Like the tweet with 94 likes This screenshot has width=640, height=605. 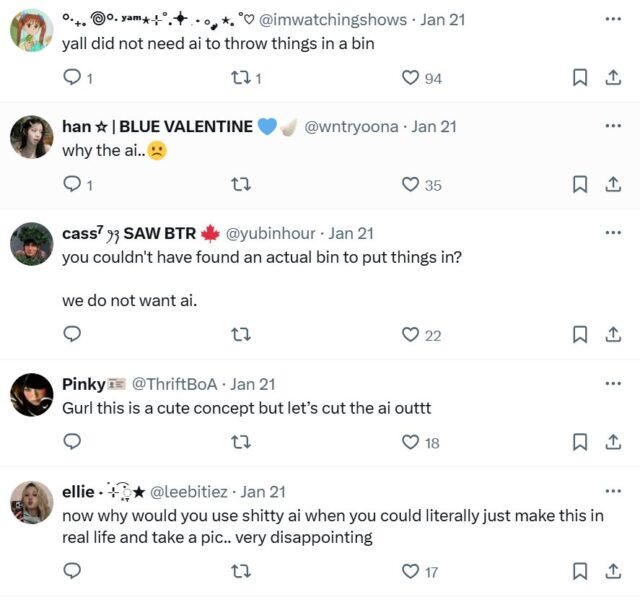410,78
